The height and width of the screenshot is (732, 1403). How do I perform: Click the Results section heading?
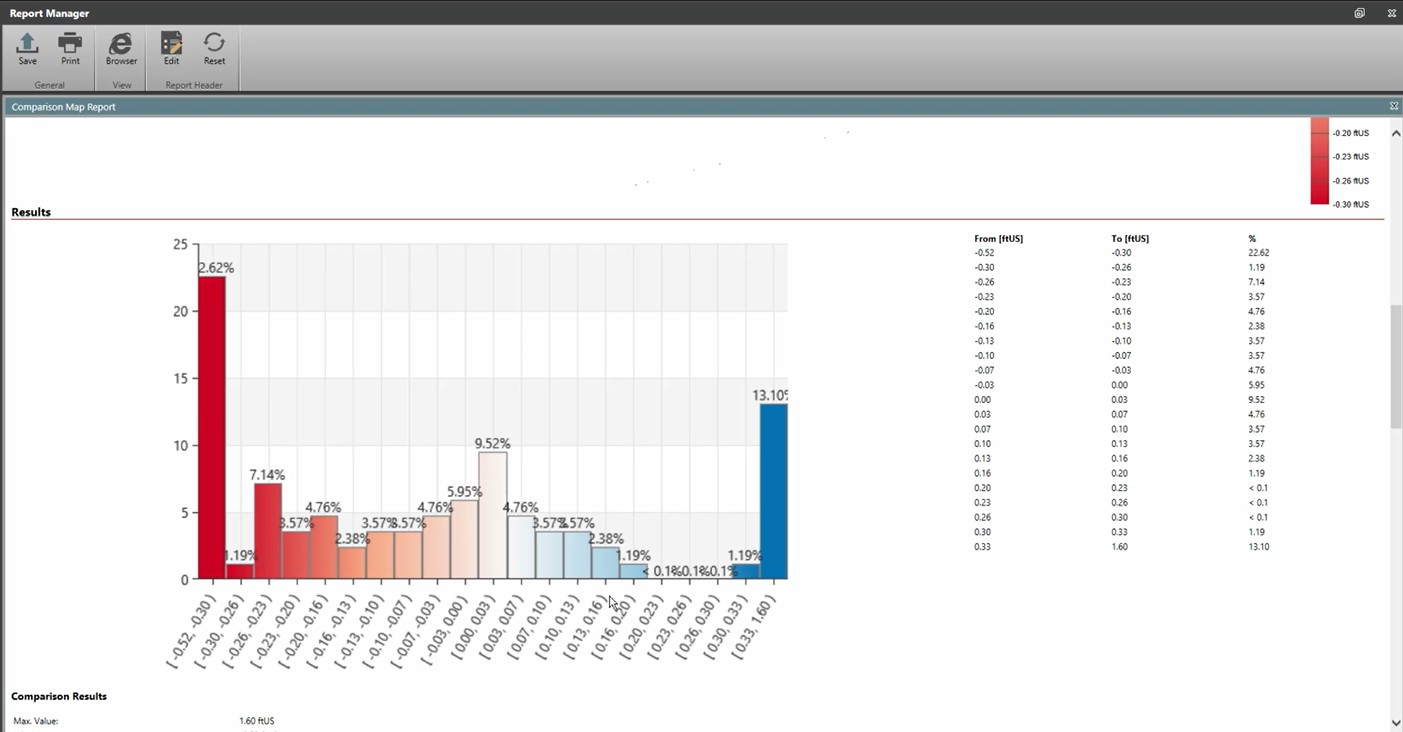click(31, 212)
